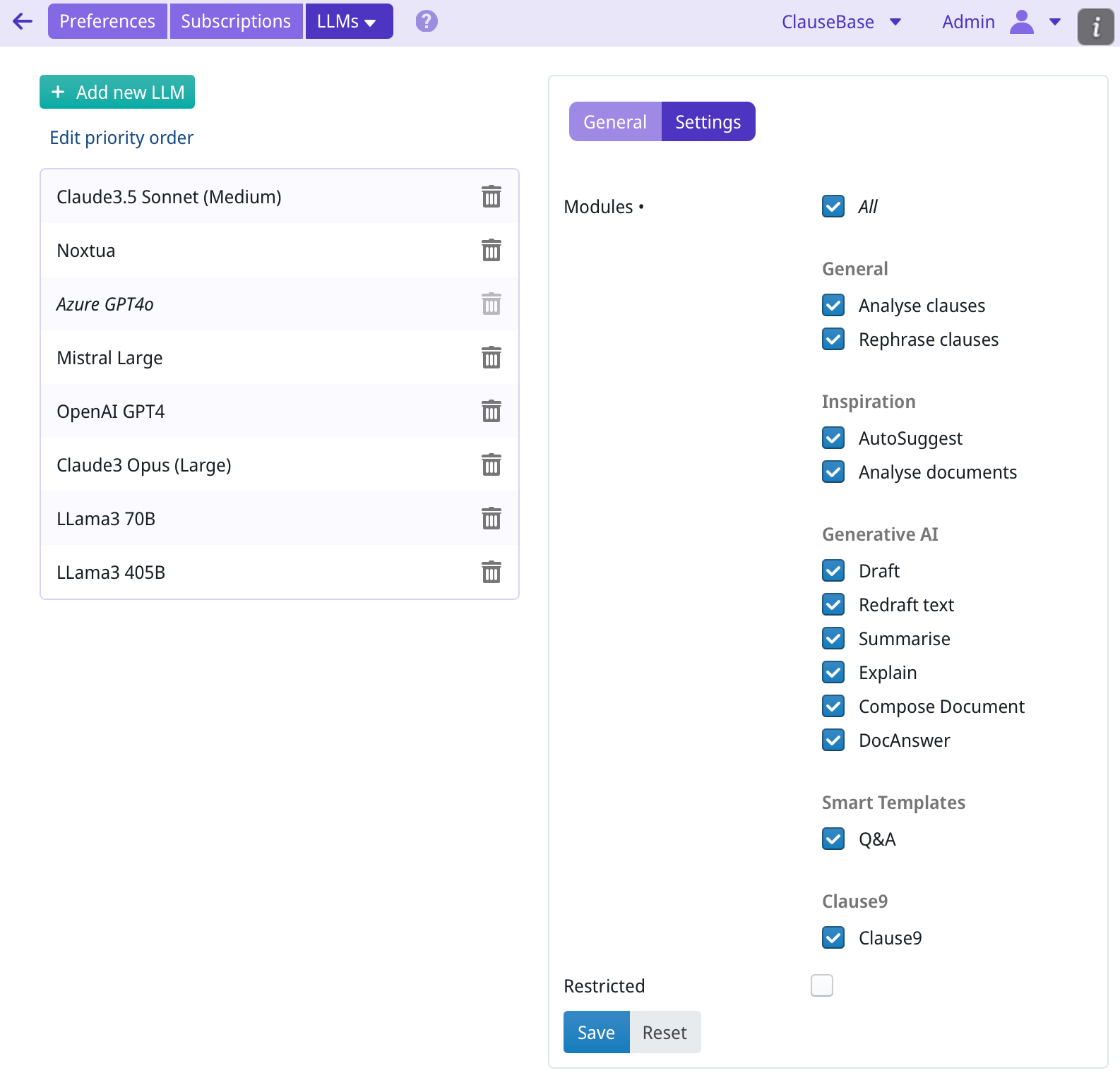This screenshot has height=1080, width=1120.
Task: Delete the Noxtua LLM entry
Action: point(492,251)
